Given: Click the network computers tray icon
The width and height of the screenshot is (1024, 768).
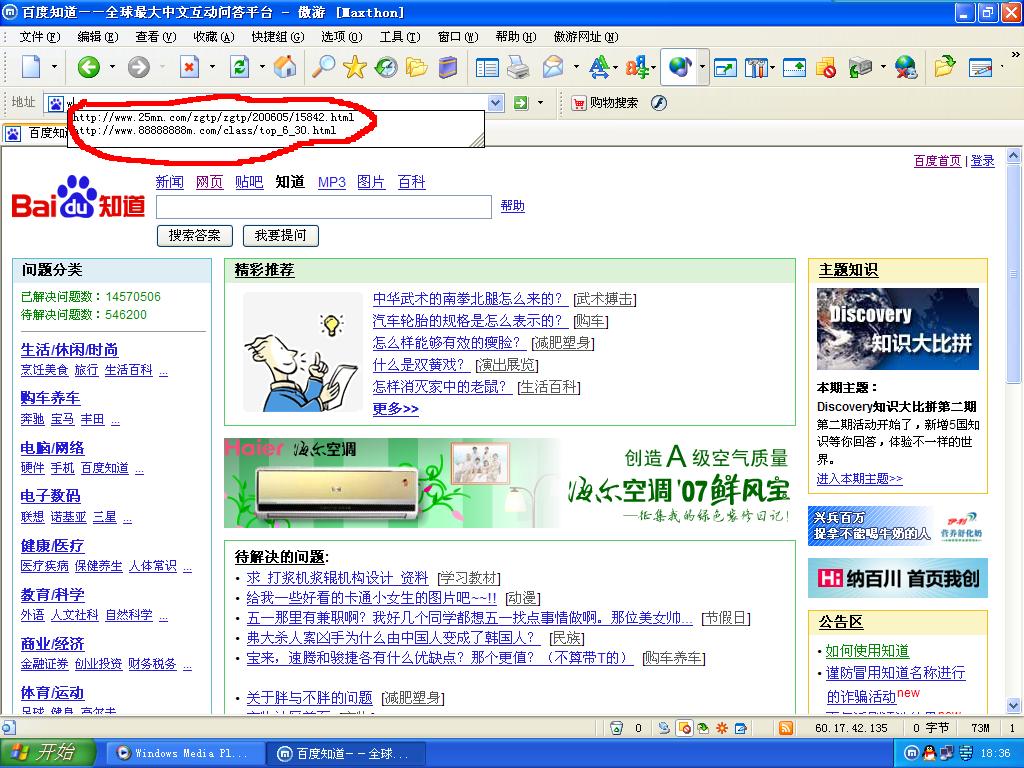Looking at the screenshot, I should (946, 753).
